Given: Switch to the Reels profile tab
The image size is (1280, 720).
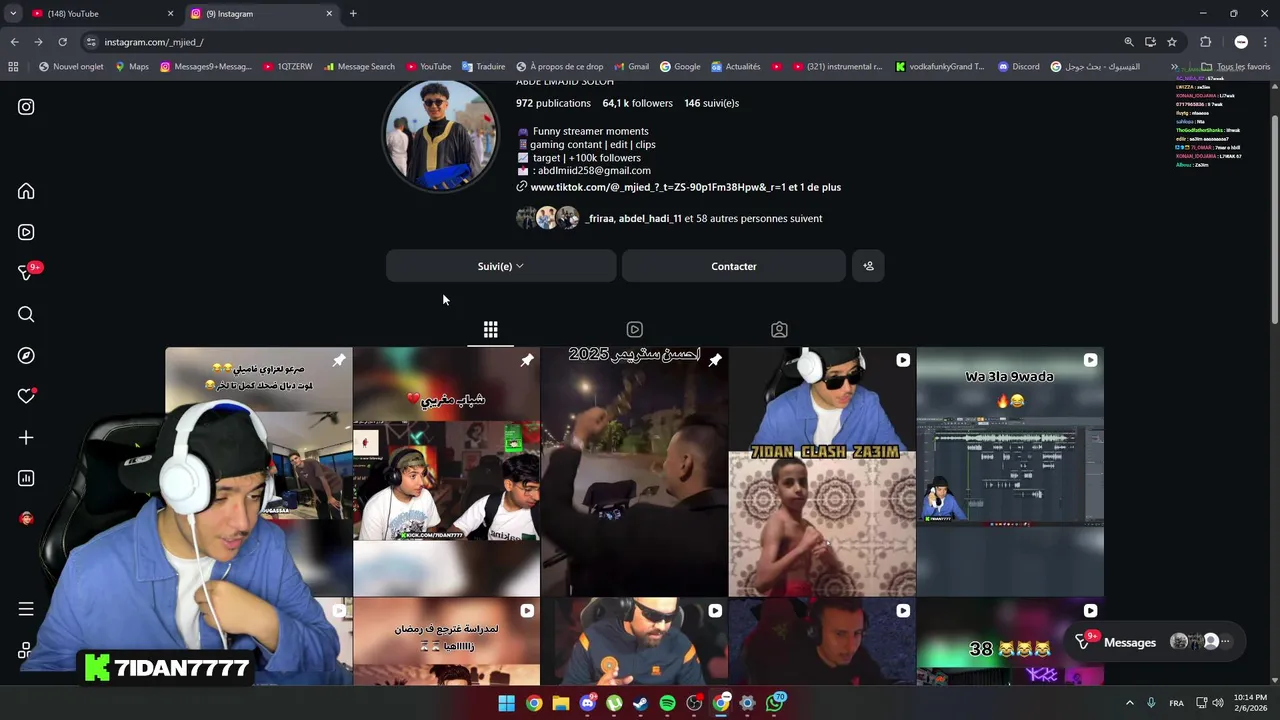Looking at the screenshot, I should tap(635, 329).
